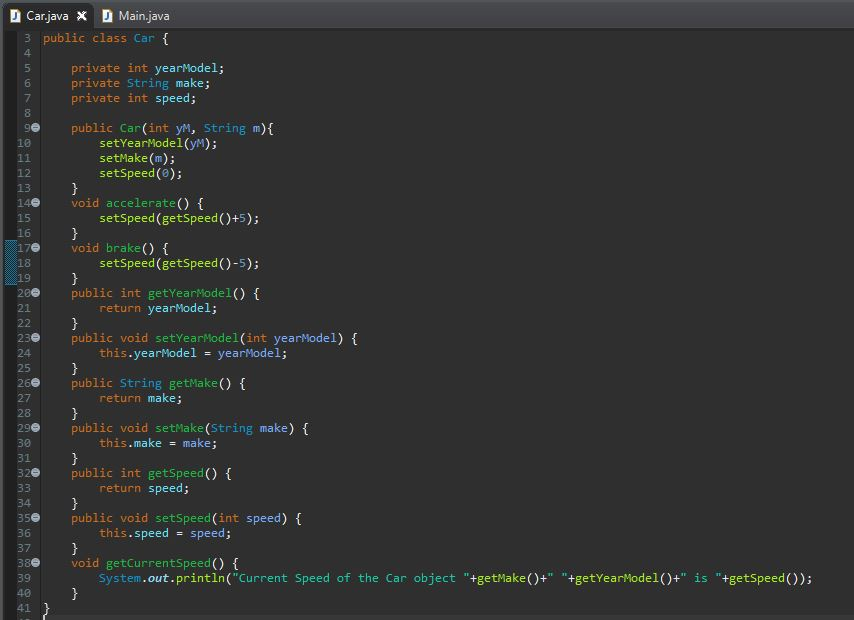Viewport: 854px width, 620px height.
Task: Collapse the getYearModel method at line 20
Action: coord(35,293)
